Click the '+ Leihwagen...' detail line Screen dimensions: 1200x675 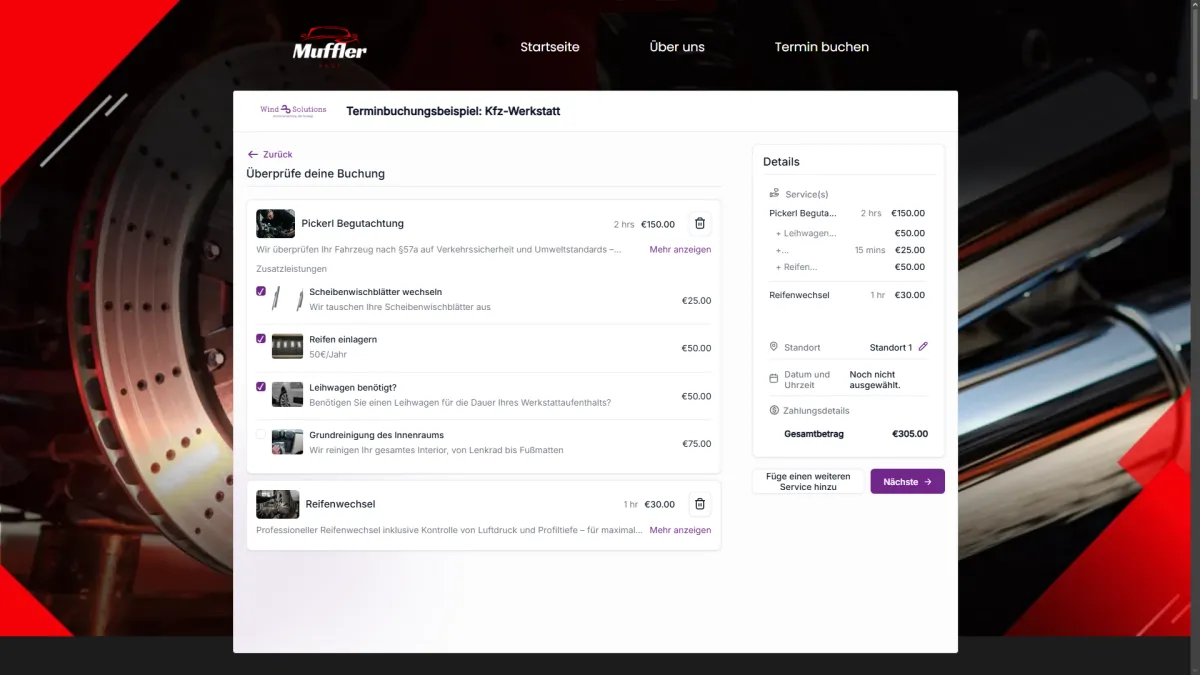[806, 233]
